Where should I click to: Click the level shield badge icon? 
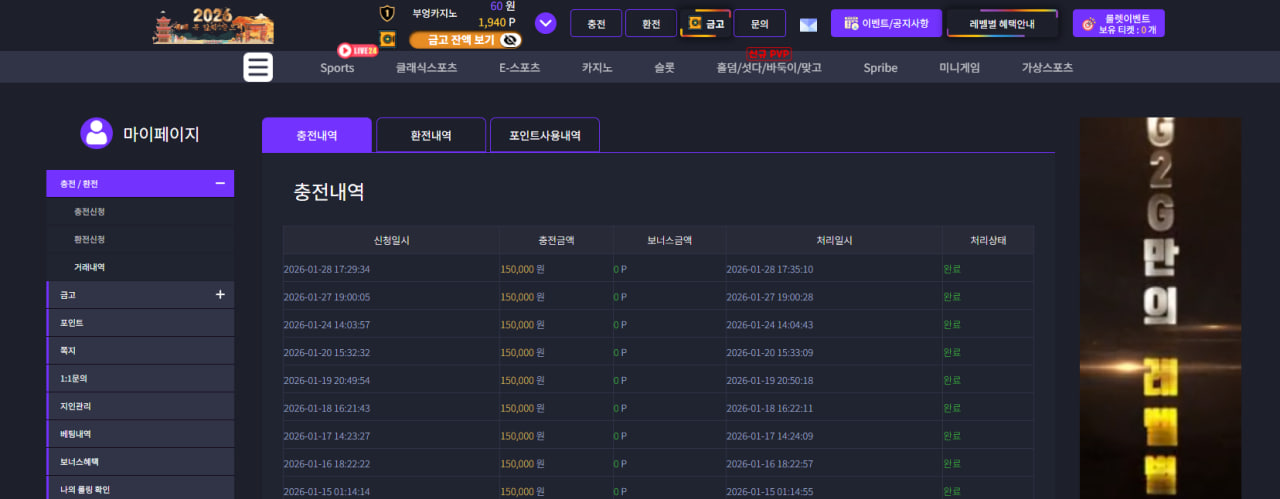click(387, 13)
